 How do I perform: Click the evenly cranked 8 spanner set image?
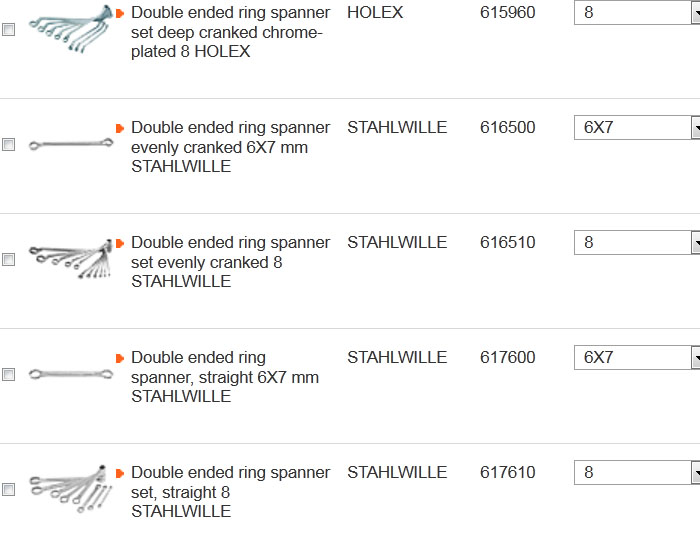pyautogui.click(x=70, y=259)
